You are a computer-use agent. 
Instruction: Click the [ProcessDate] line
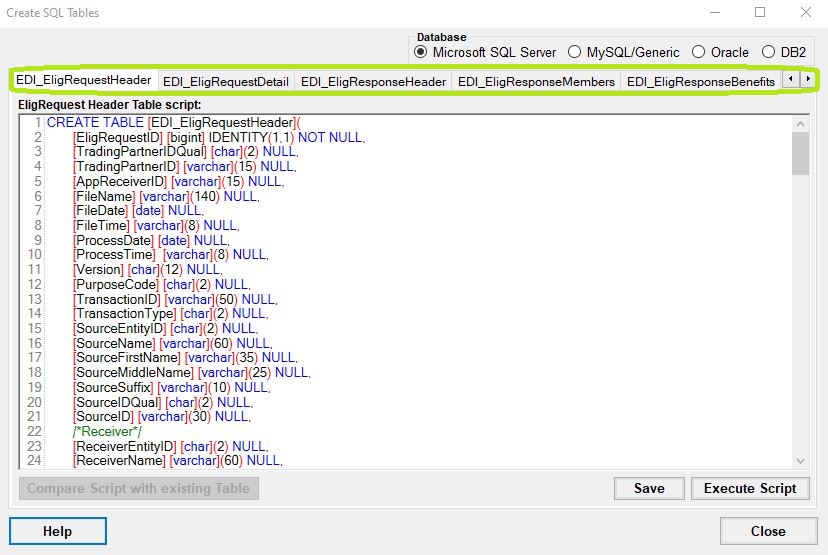151,240
